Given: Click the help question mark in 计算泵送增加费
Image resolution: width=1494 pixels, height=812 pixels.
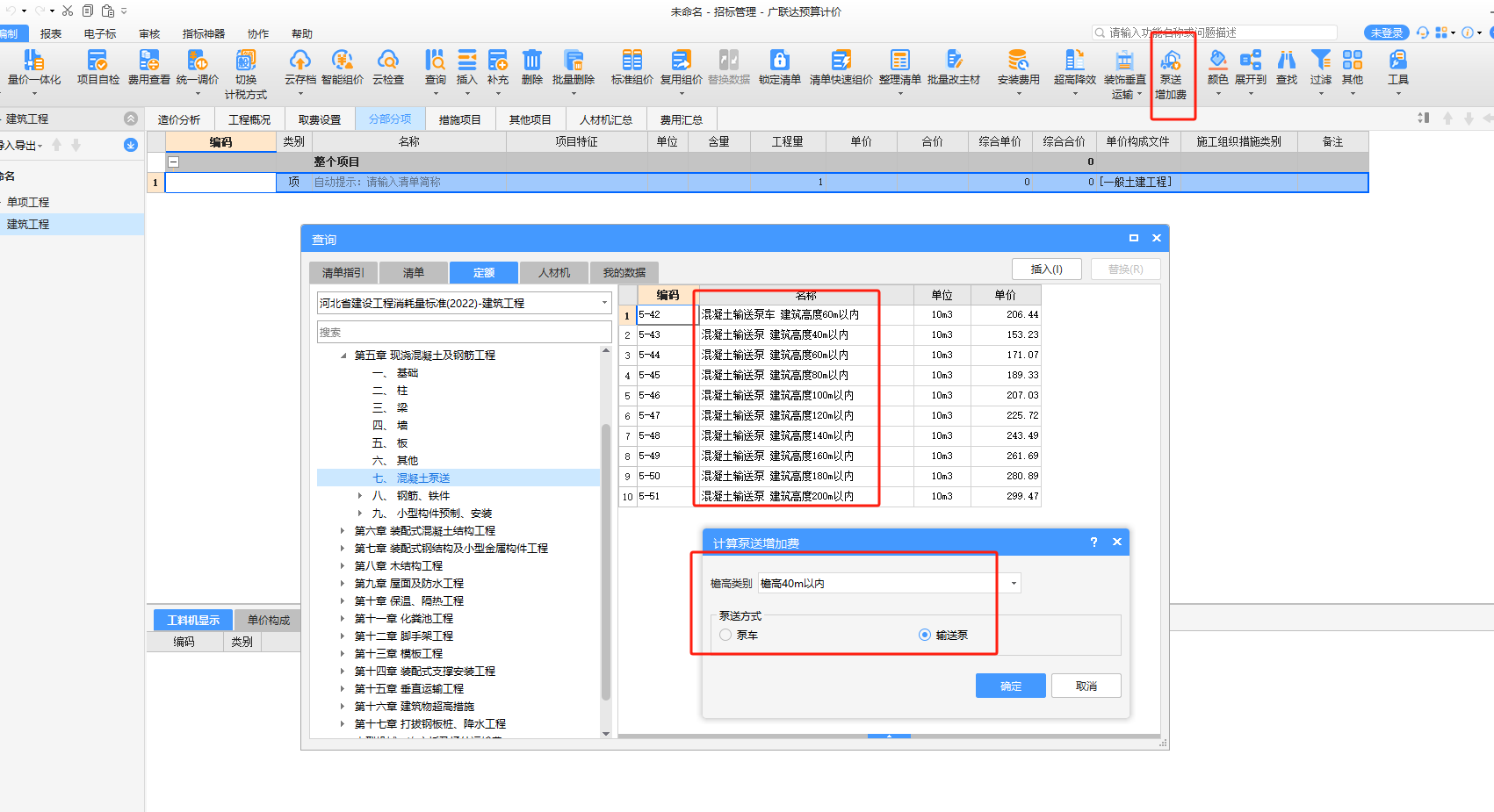Looking at the screenshot, I should pyautogui.click(x=1093, y=542).
